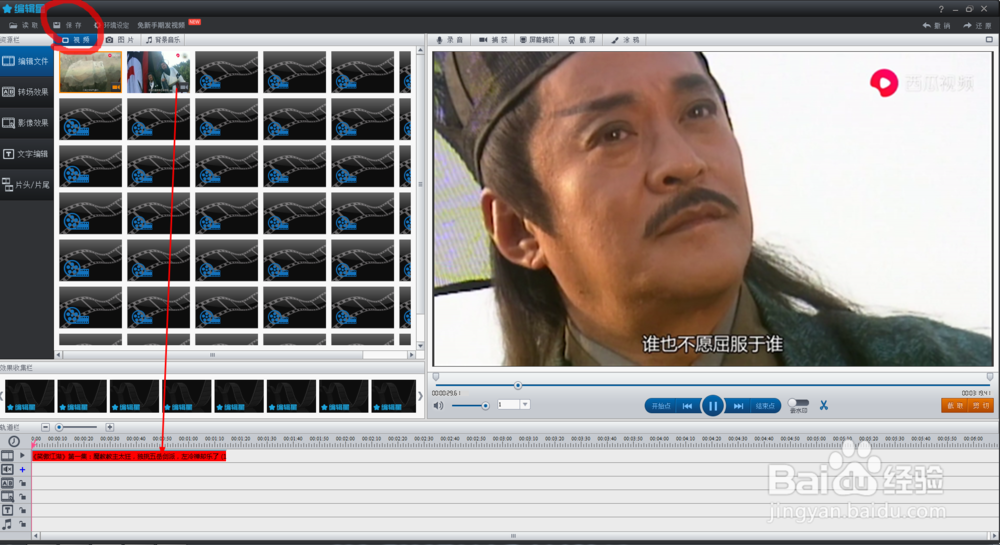Screen dimensions: 1000x545
Task: Click the preview playback progress handle
Action: click(x=518, y=385)
